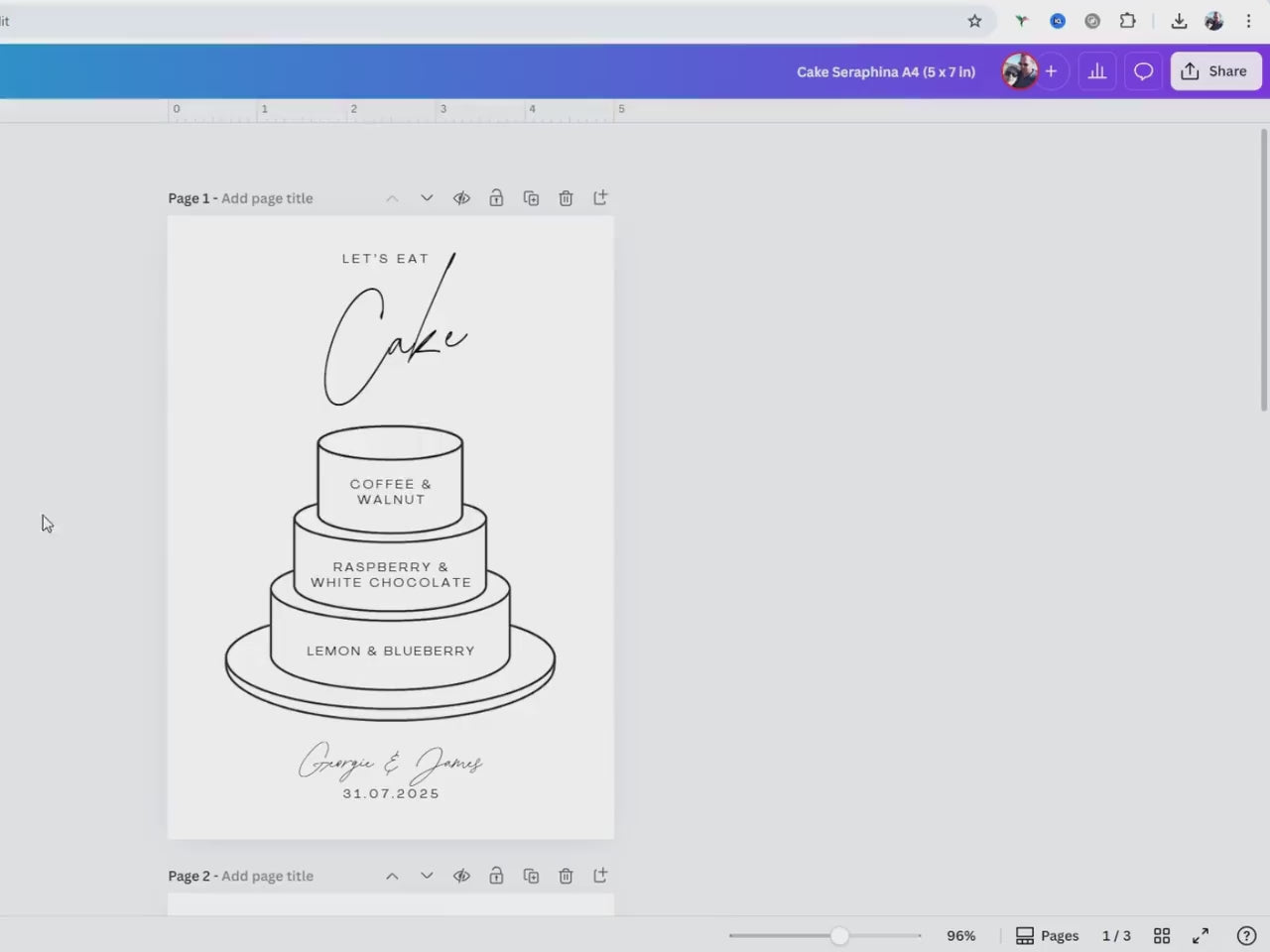Screen dimensions: 1270x952
Task: Open the help question mark icon
Action: [x=1247, y=936]
